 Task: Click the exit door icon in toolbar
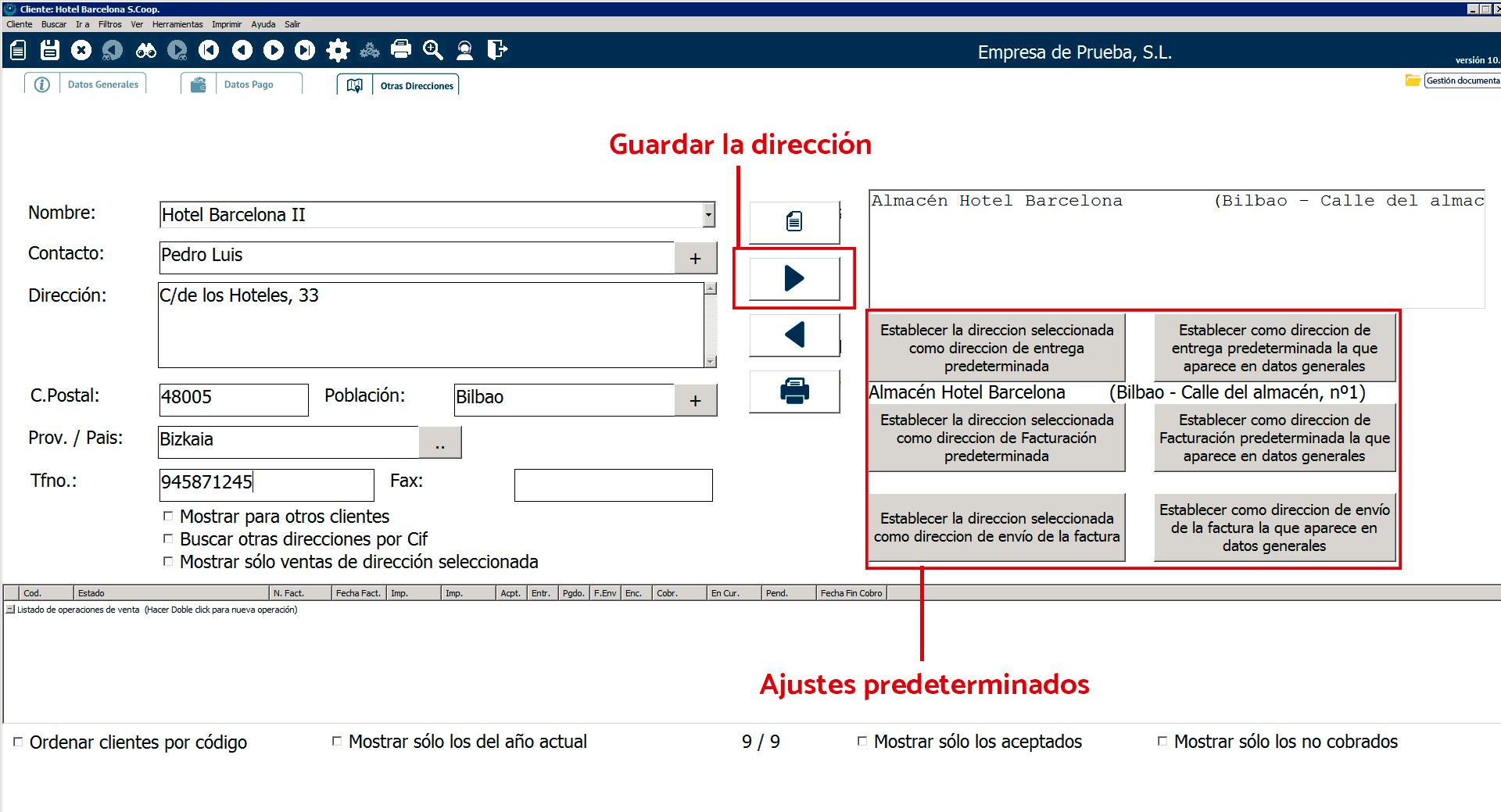497,51
